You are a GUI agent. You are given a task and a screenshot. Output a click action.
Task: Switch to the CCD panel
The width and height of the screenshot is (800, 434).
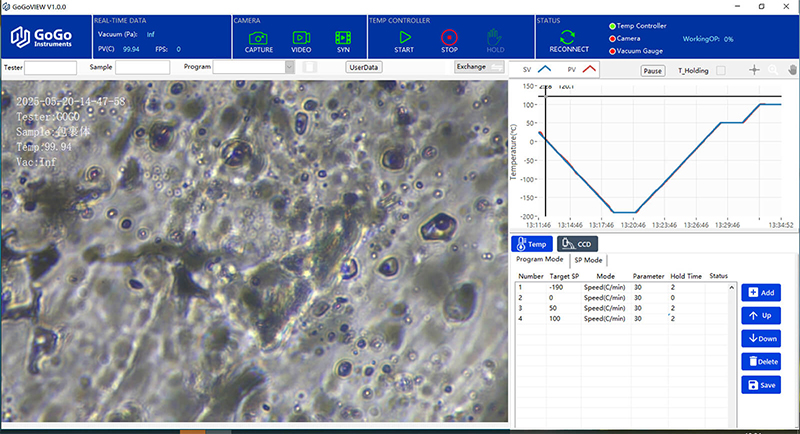click(x=576, y=243)
